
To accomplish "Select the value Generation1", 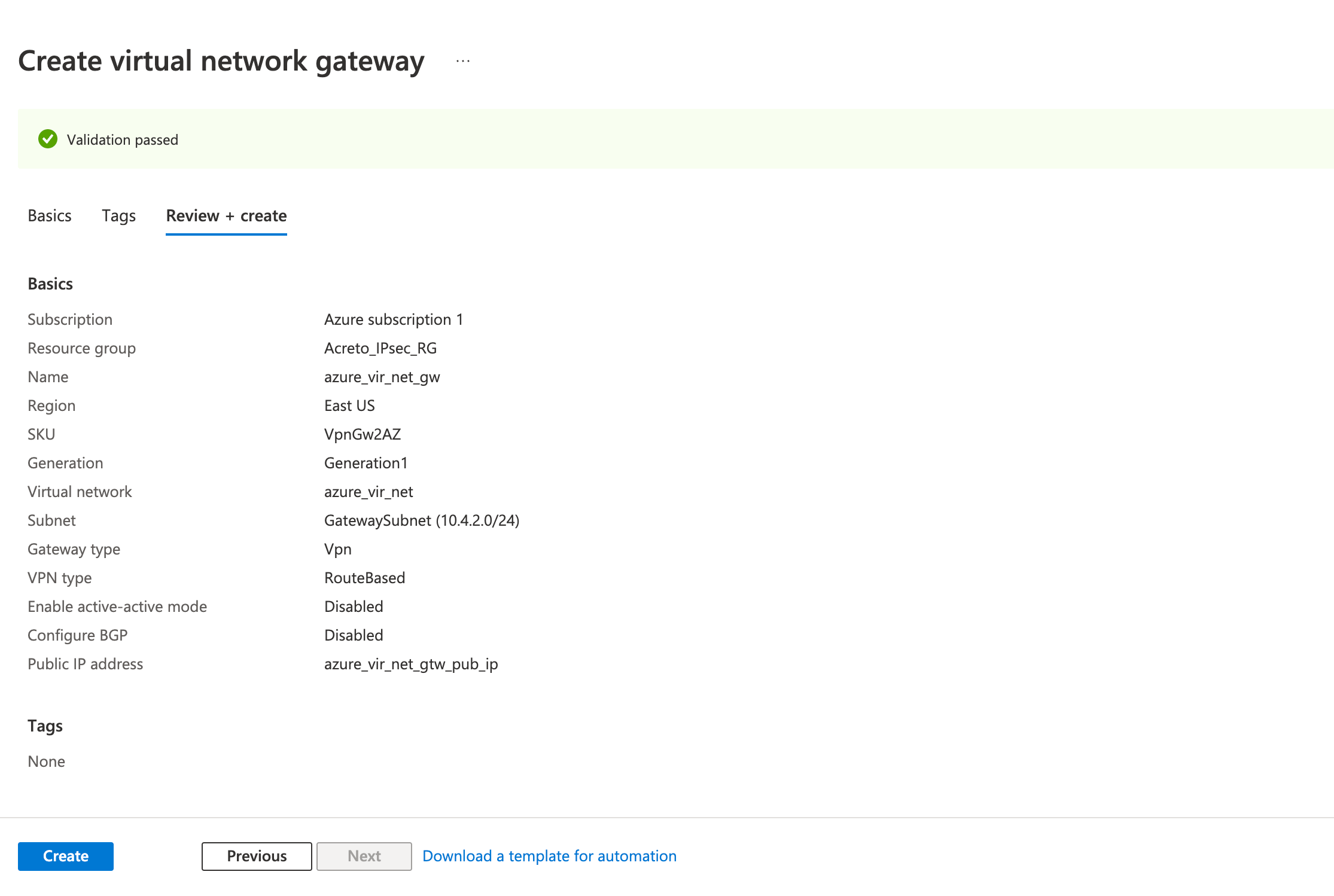I will click(x=366, y=463).
